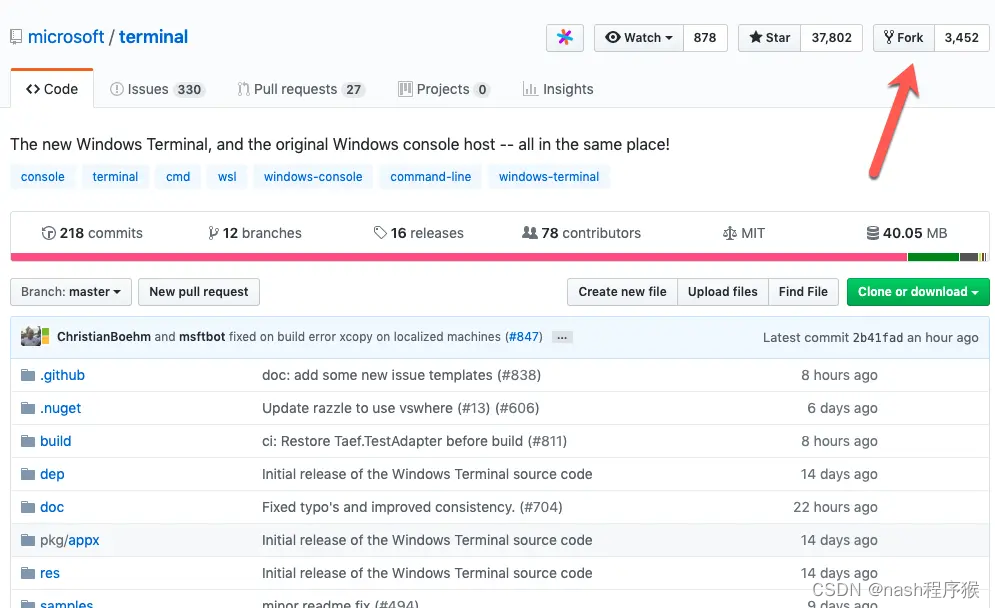This screenshot has width=995, height=608.
Task: Click the database size icon
Action: pos(873,233)
